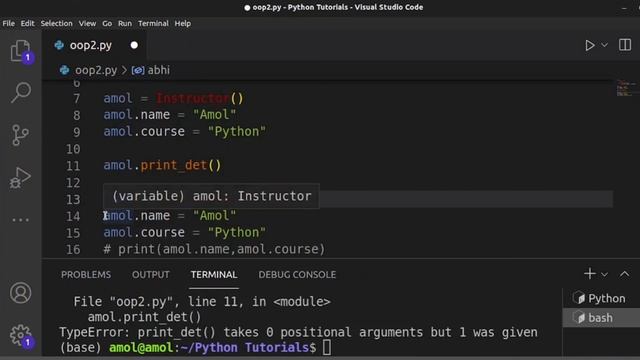Click the unsaved dot on oop2.py tab
The image size is (640, 360).
134,45
